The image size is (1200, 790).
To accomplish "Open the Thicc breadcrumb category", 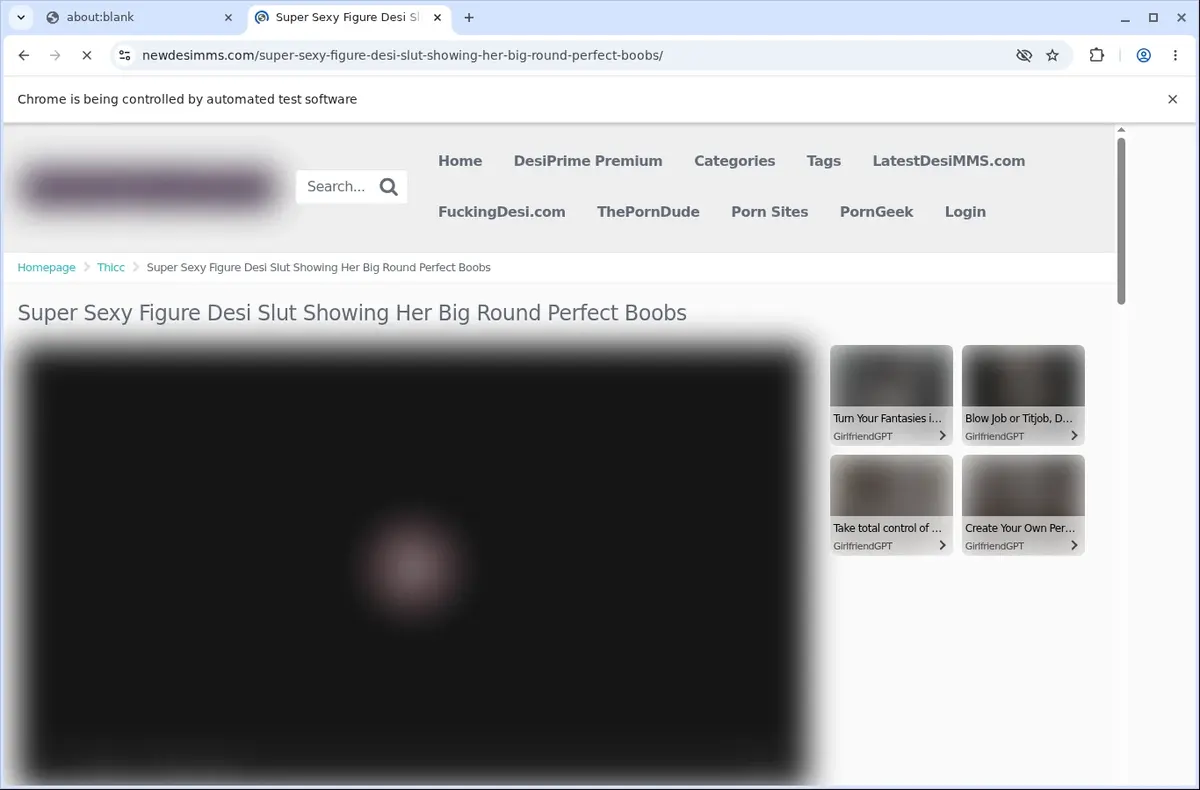I will [111, 267].
